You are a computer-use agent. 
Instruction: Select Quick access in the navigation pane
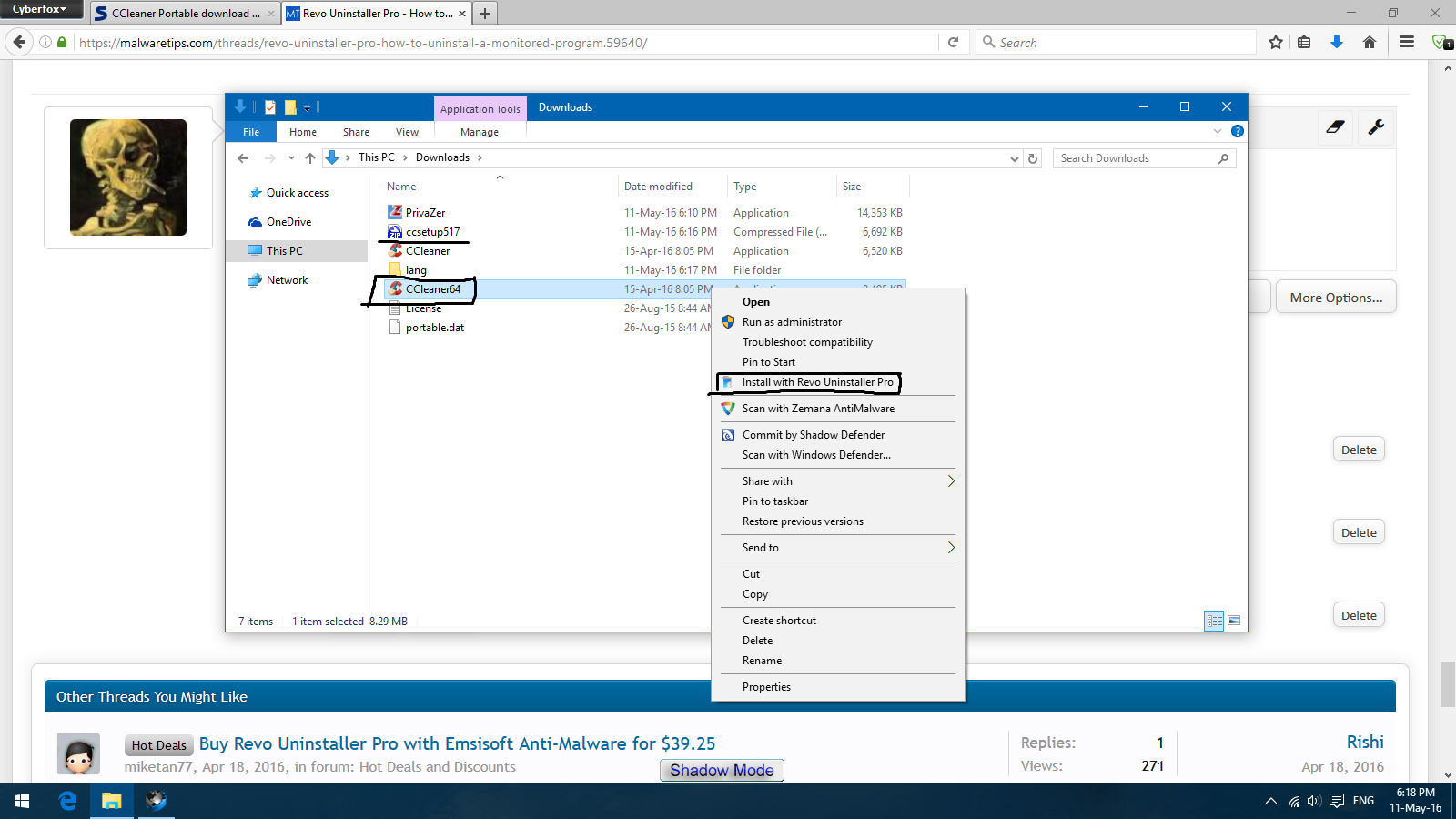point(297,193)
